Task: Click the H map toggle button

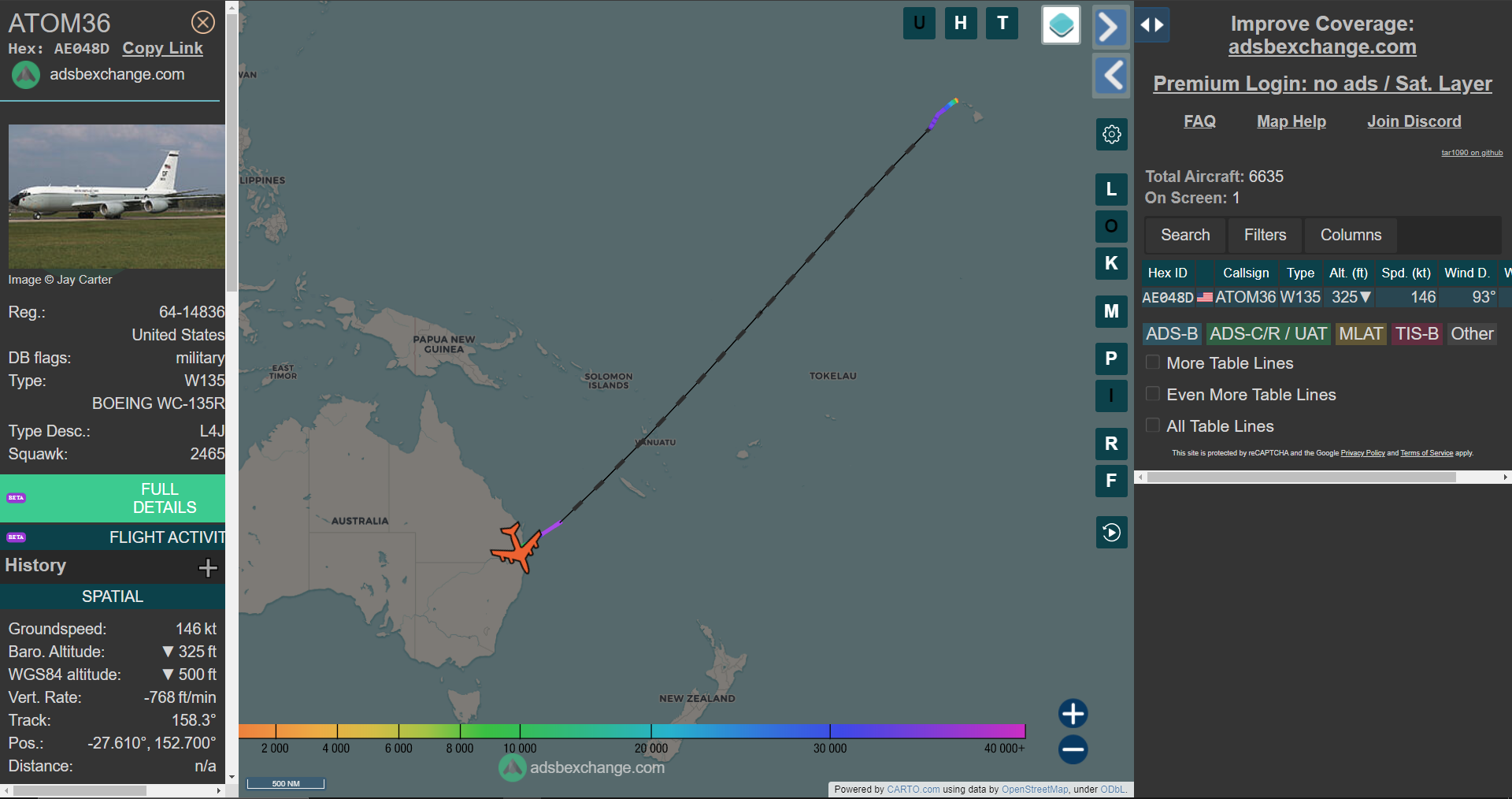Action: (961, 23)
